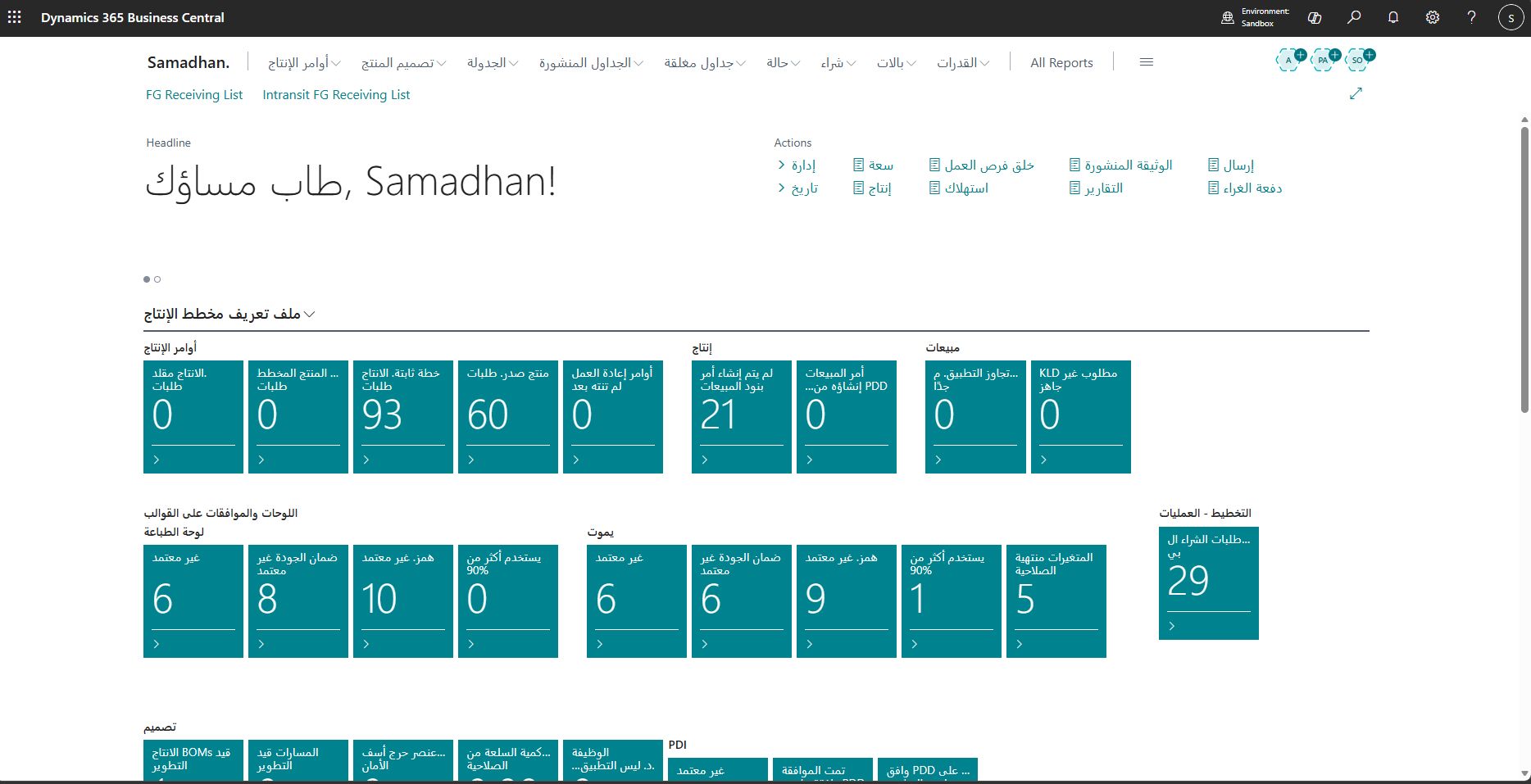Expand the إدارة actions group
Viewport: 1531px width, 784px height.
[x=797, y=165]
